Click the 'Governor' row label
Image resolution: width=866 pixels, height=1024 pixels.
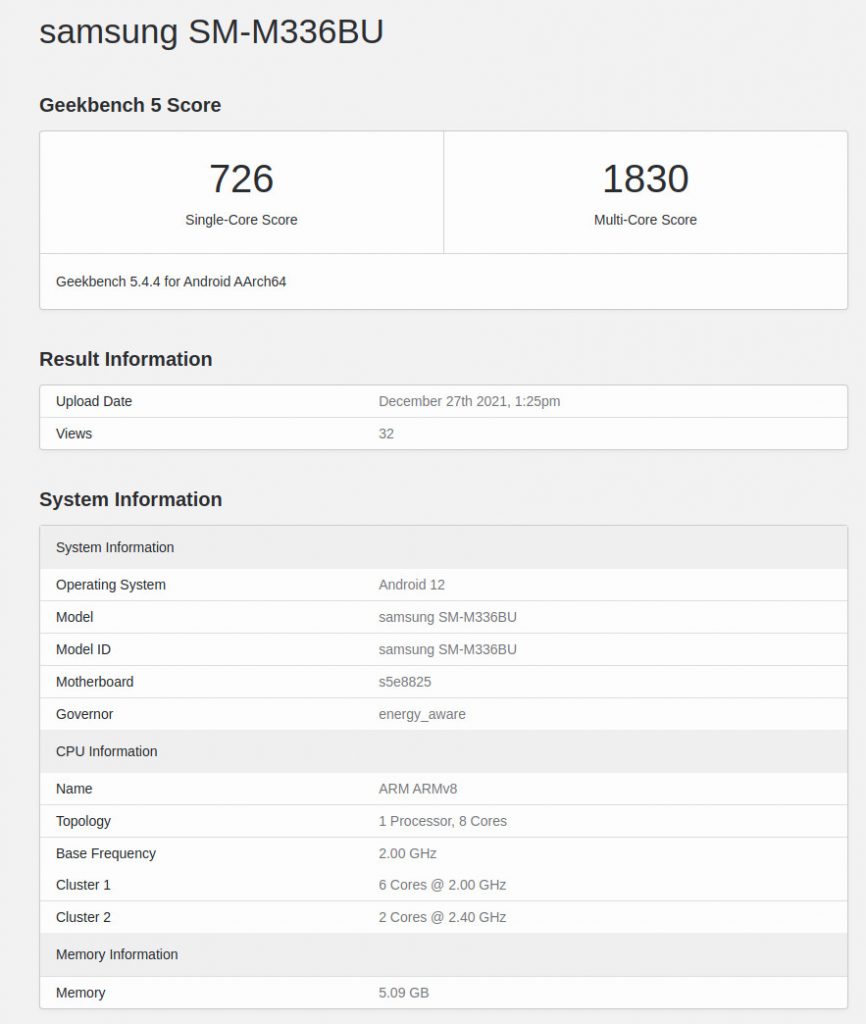[84, 714]
